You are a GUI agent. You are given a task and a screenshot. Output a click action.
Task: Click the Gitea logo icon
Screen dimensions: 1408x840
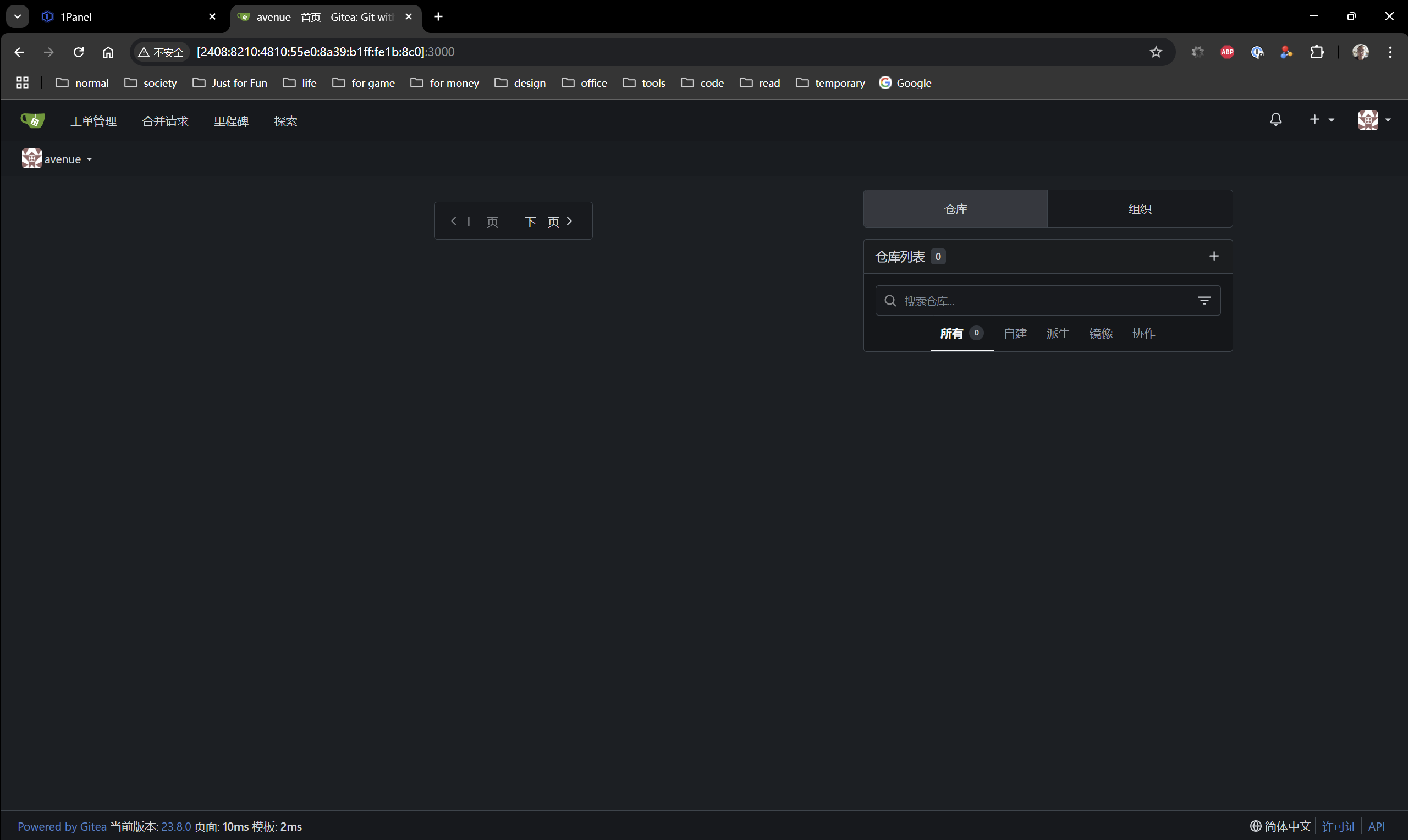(32, 120)
